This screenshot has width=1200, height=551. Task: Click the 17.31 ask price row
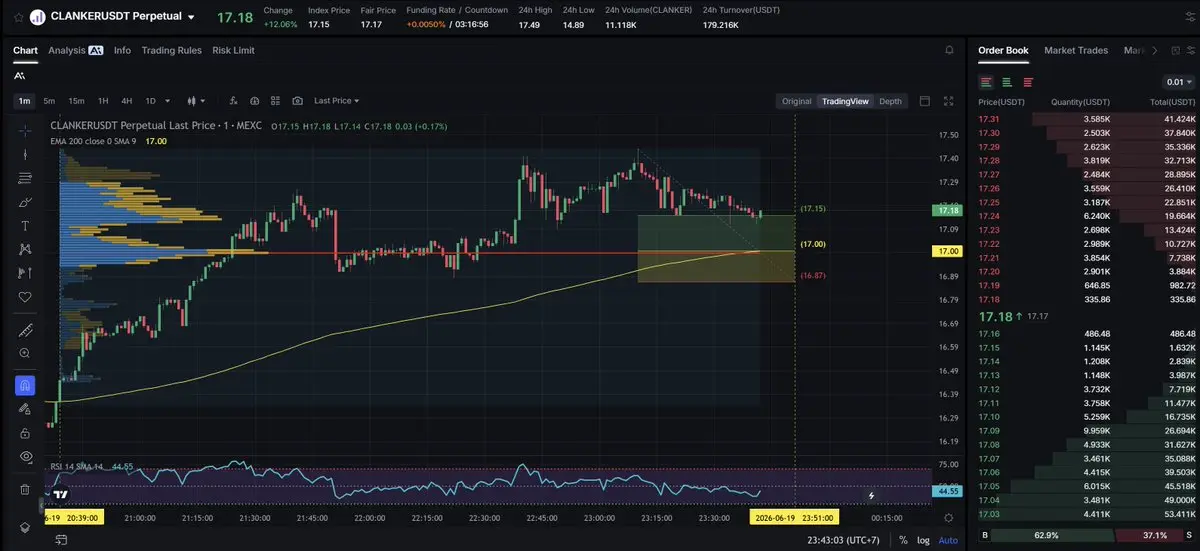[x=1087, y=119]
